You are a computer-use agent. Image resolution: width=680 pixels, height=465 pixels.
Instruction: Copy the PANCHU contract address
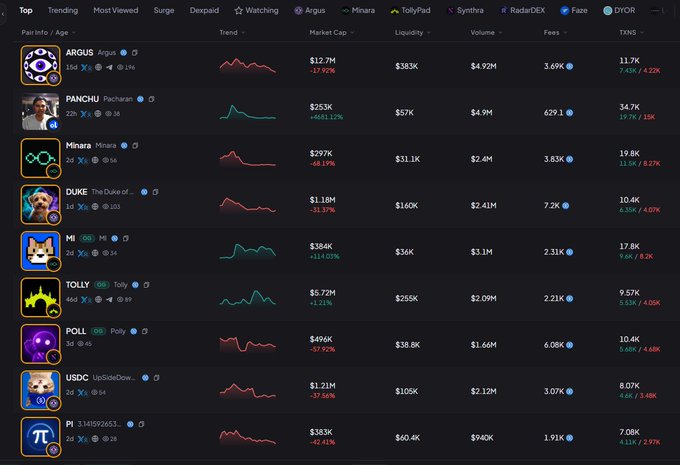coord(151,99)
